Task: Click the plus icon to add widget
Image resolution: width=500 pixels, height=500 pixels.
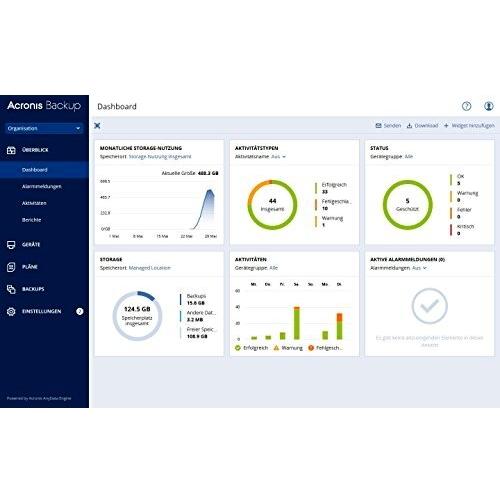Action: click(x=446, y=126)
